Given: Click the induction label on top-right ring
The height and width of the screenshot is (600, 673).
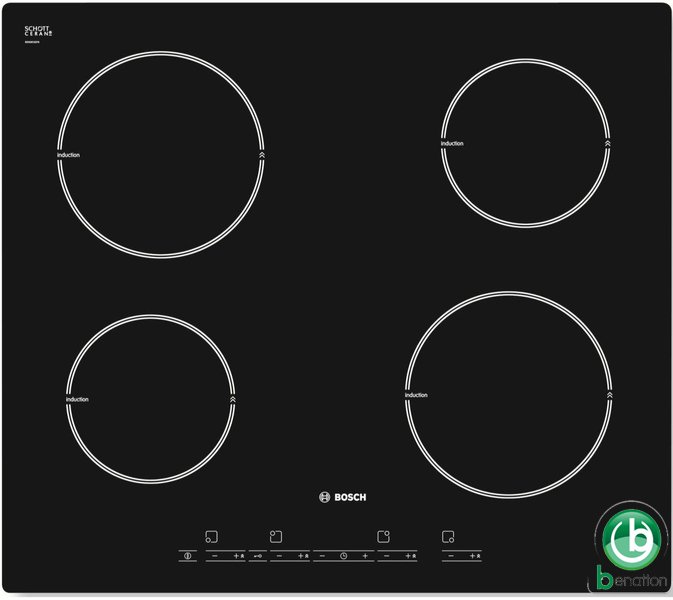Looking at the screenshot, I should 452,144.
